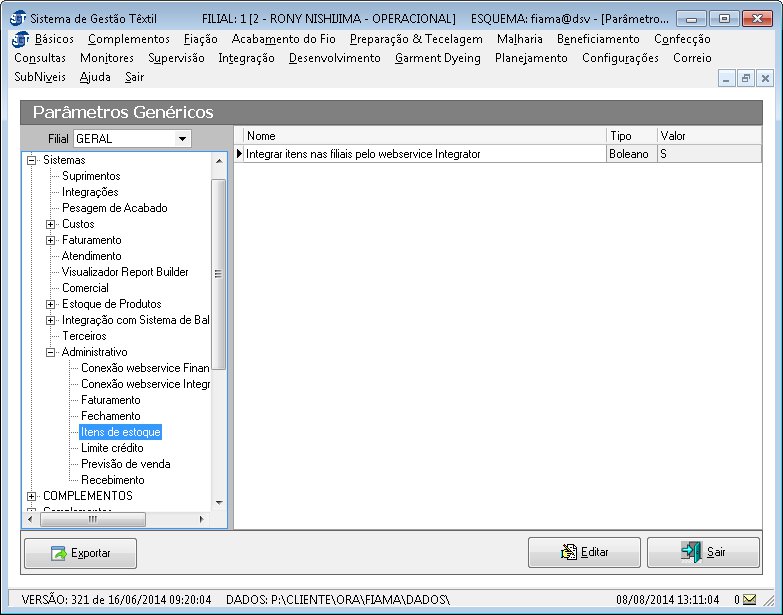Select Previsão de venda in the tree

(x=125, y=464)
